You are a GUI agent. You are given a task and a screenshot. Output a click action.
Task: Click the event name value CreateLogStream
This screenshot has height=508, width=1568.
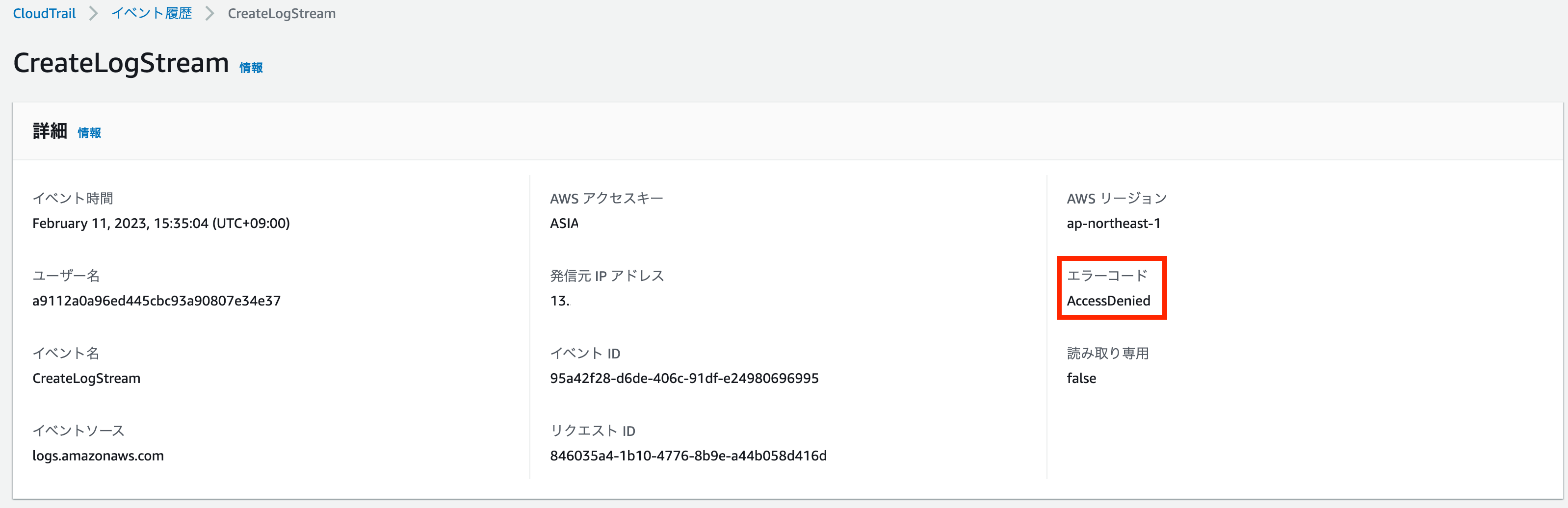pos(86,379)
